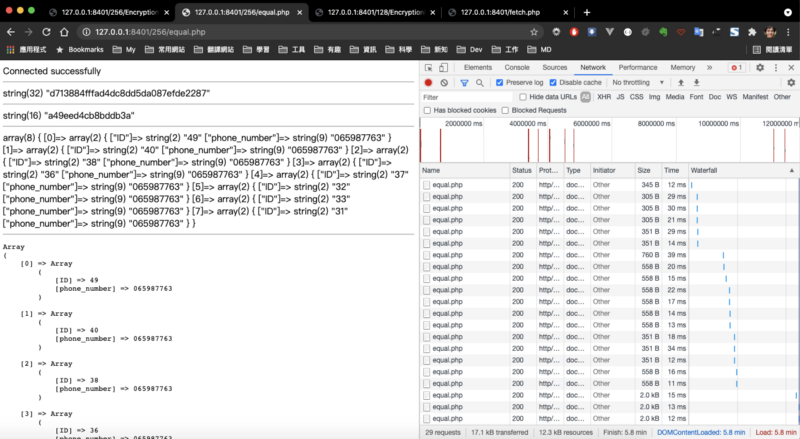Filter requests by CSS type
Image resolution: width=800 pixels, height=439 pixels.
636,97
